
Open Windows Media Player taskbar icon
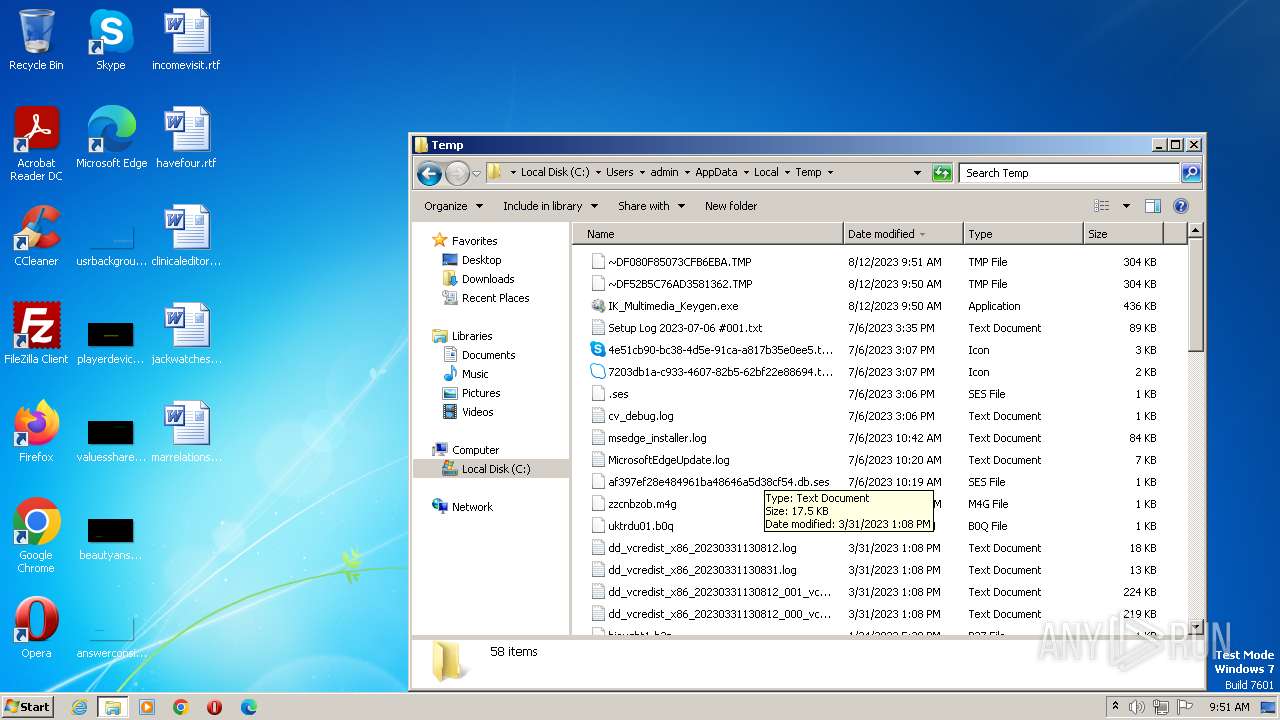pos(147,707)
